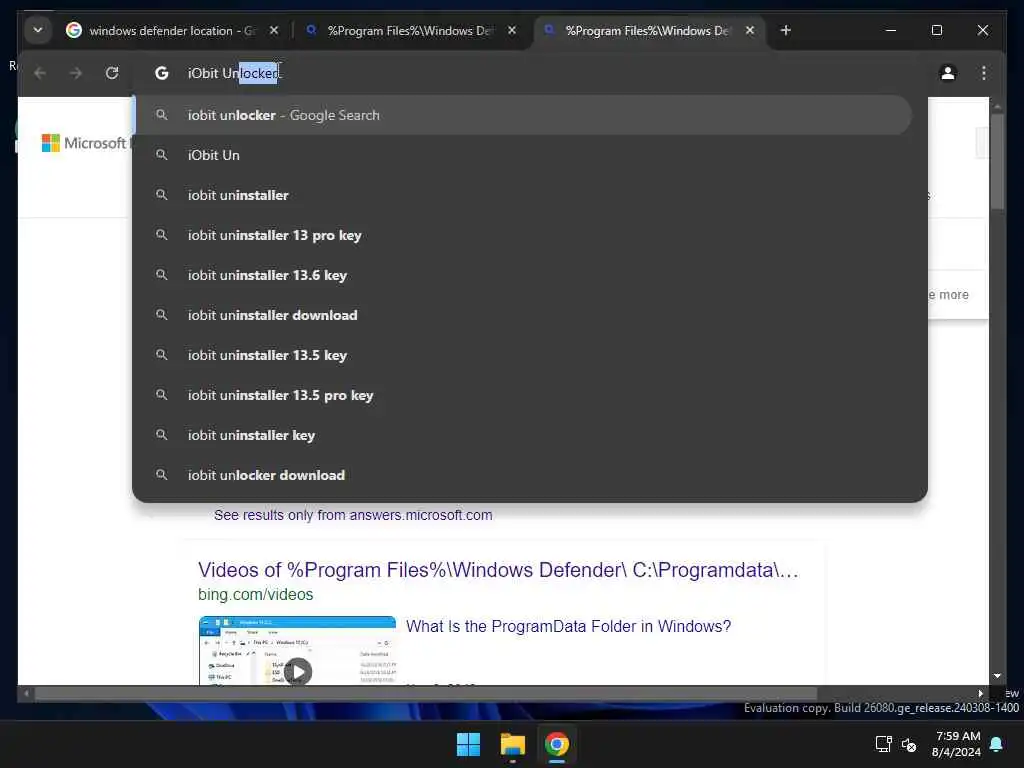Screen dimensions: 1024x768
Task: Select 'iobit uninstaller 13.5 key' suggestion
Action: [522, 355]
